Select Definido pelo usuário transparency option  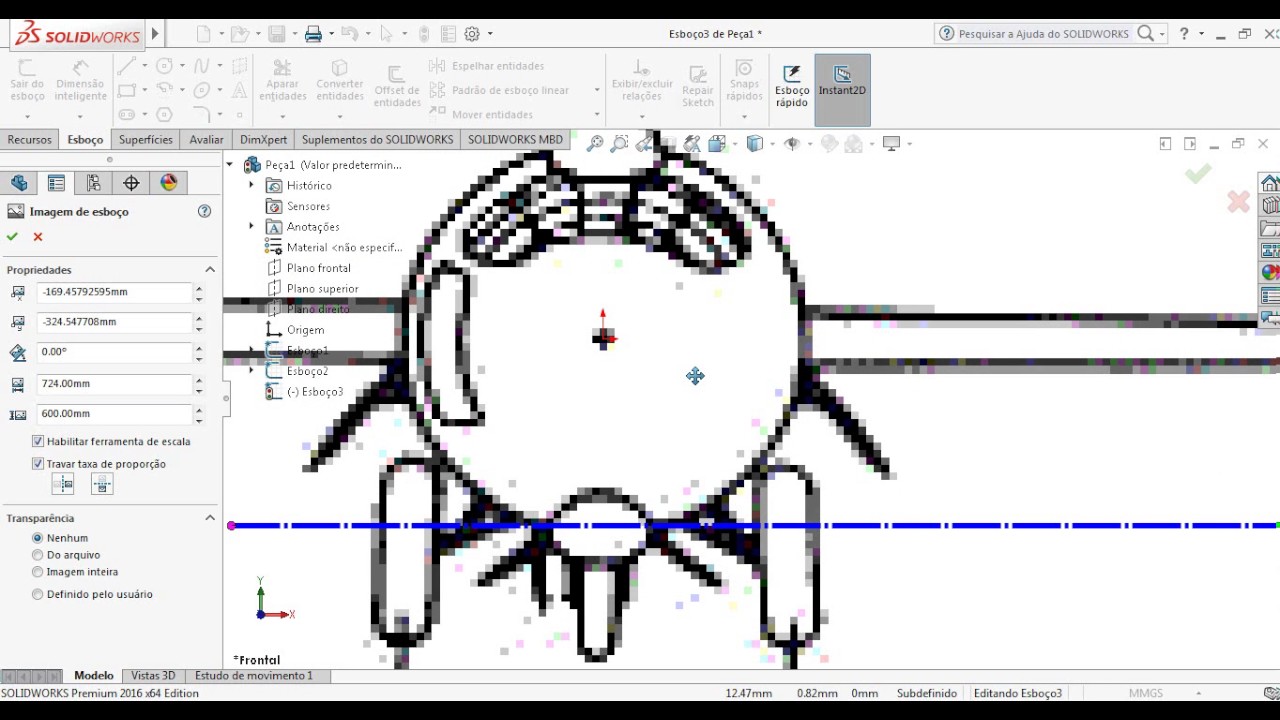click(x=38, y=594)
